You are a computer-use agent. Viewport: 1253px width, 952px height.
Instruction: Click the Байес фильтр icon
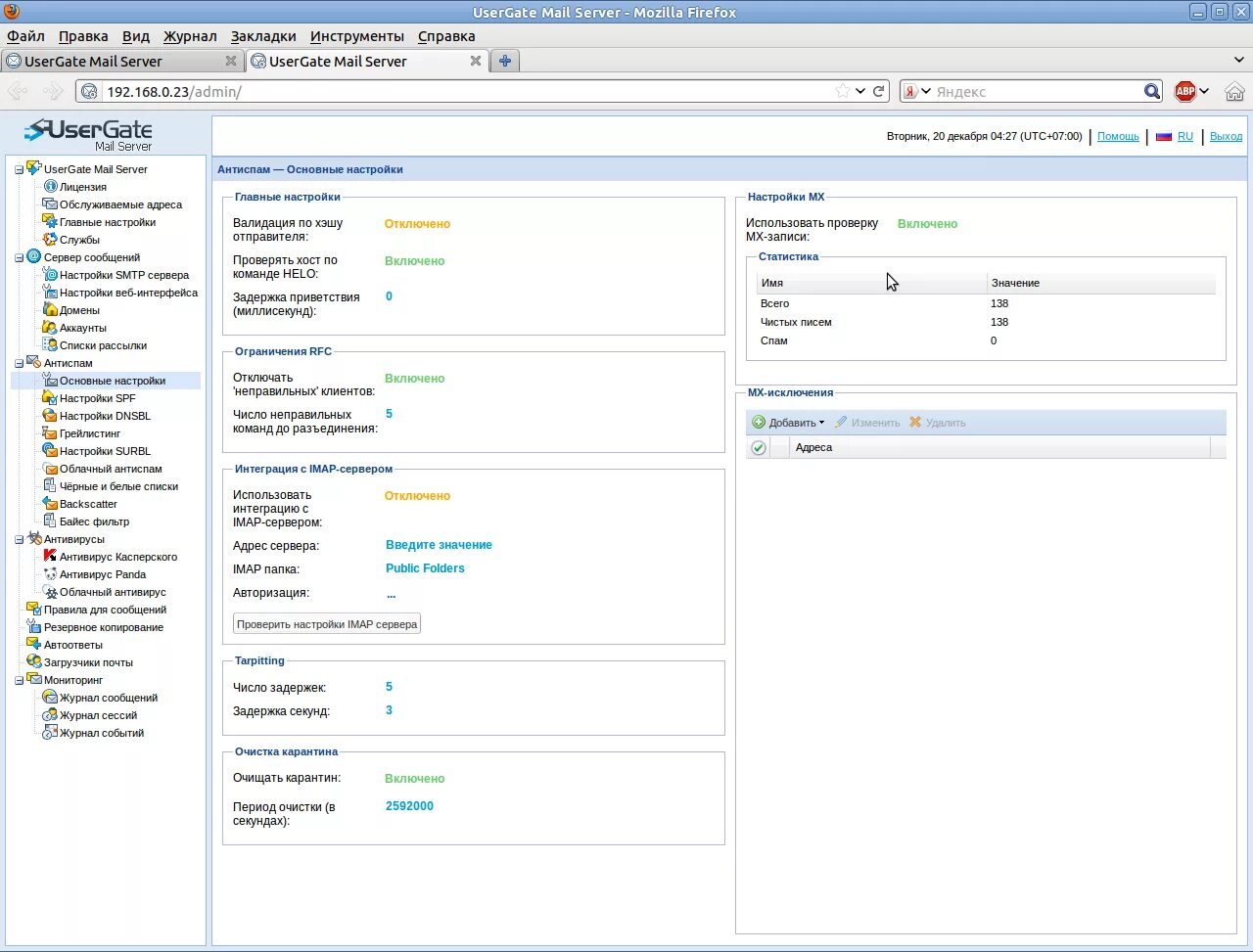(x=50, y=521)
